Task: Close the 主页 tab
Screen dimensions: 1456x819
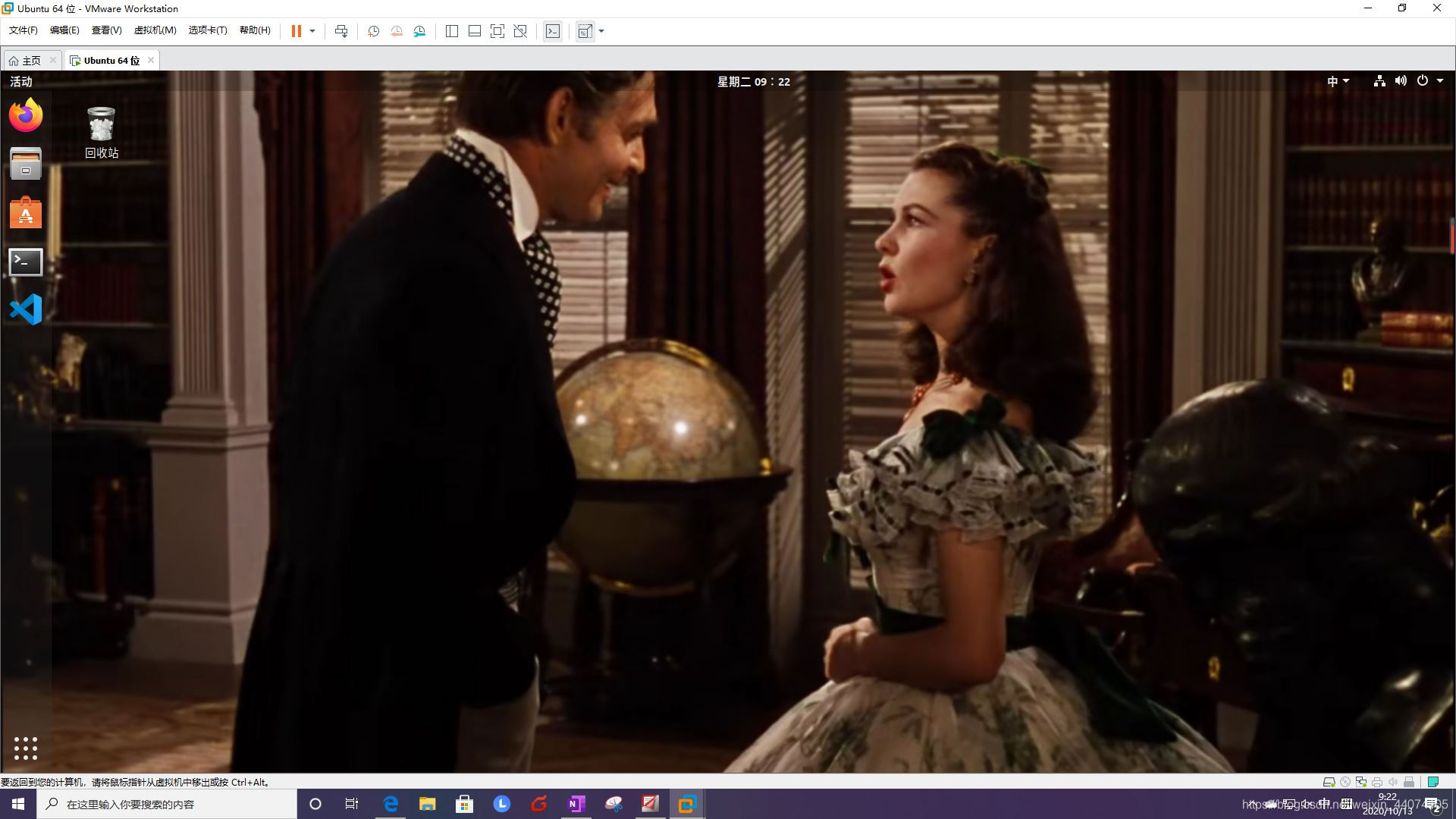Action: pyautogui.click(x=52, y=60)
